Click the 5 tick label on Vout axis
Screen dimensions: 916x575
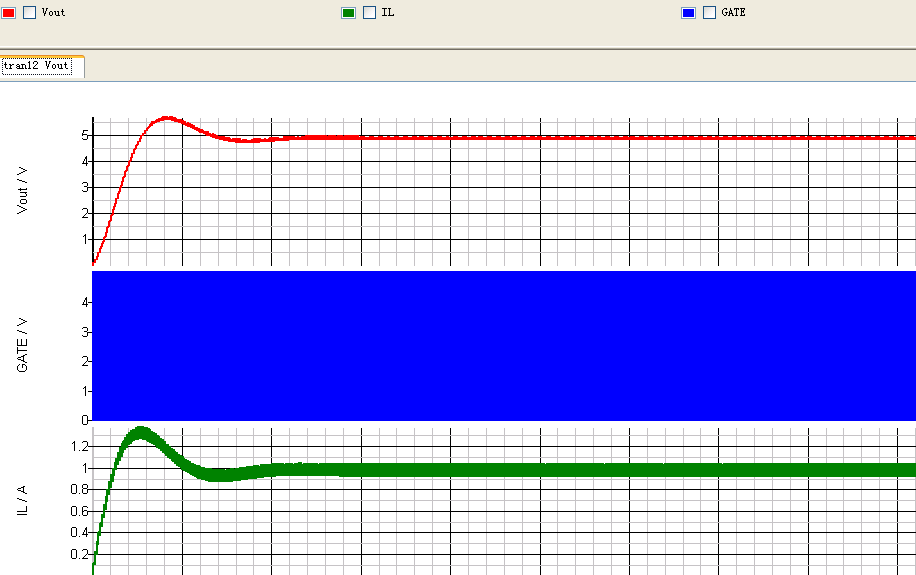(86, 135)
